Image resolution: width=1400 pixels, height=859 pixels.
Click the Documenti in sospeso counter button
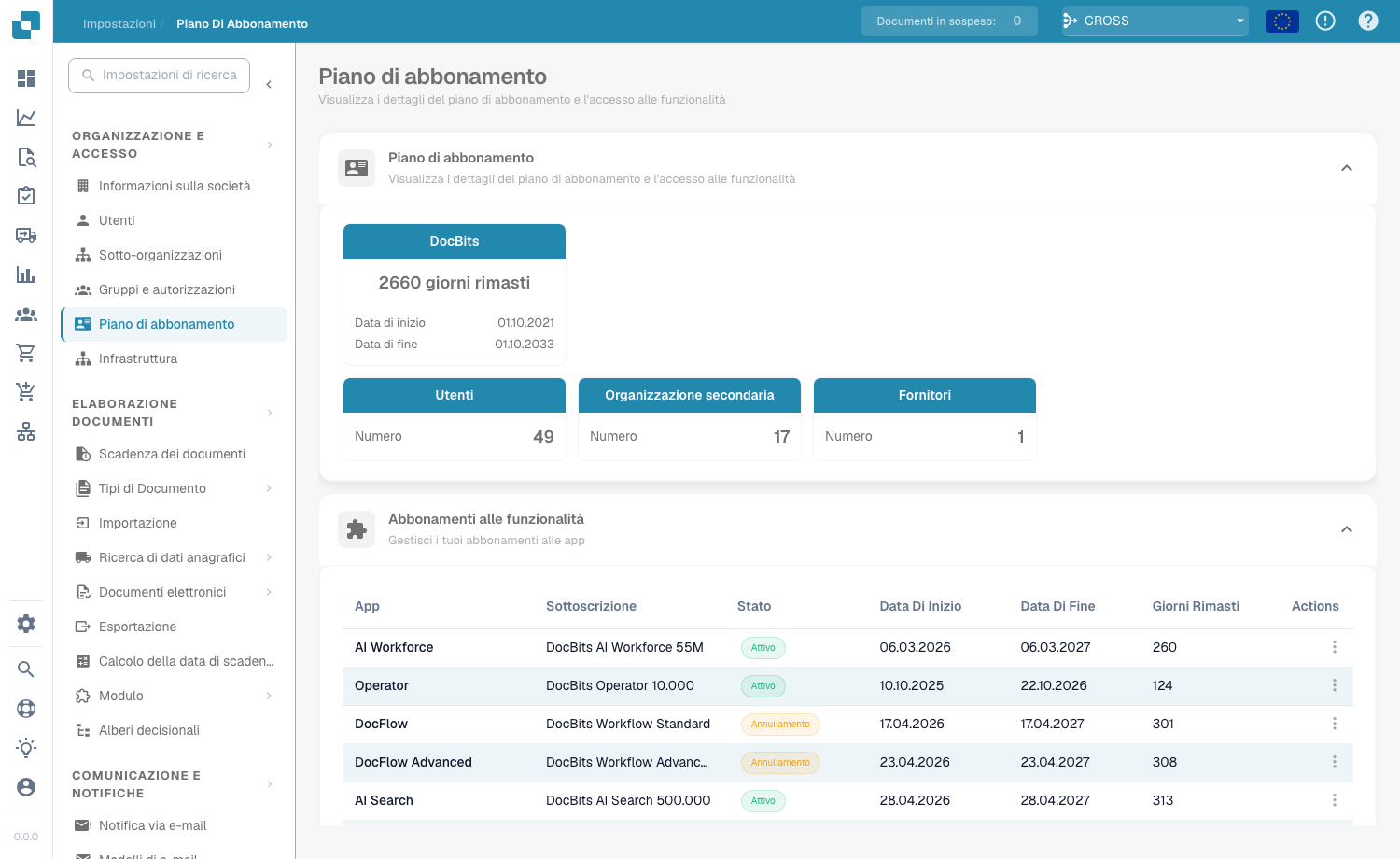point(949,21)
